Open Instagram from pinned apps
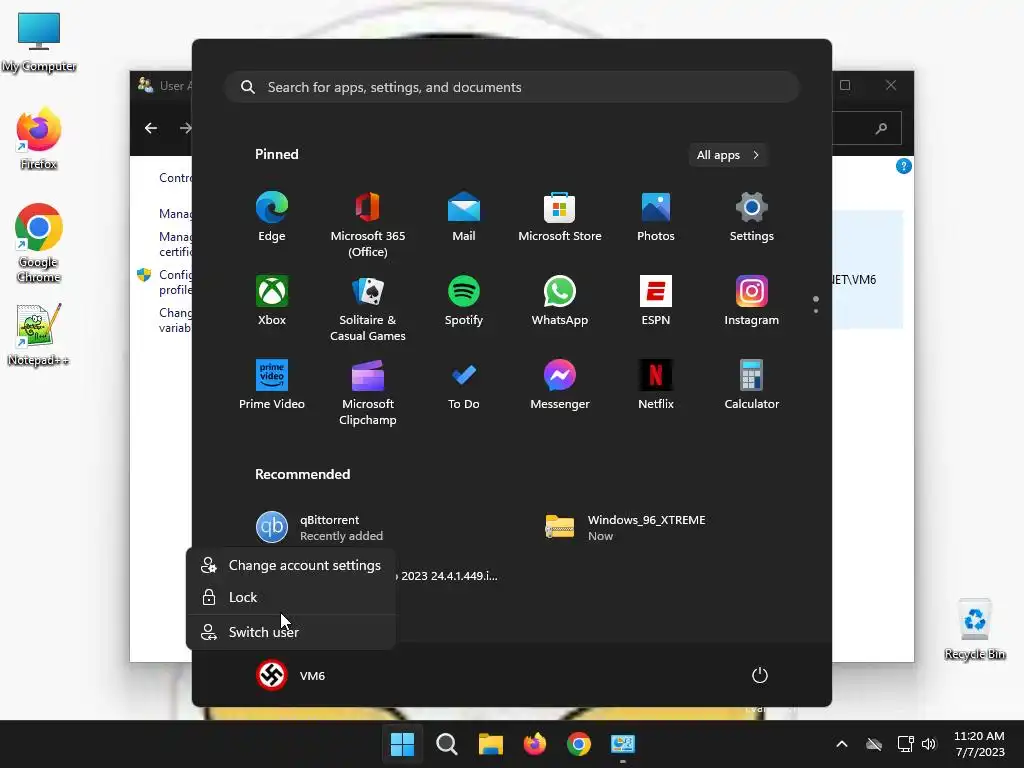This screenshot has height=768, width=1024. [x=752, y=301]
